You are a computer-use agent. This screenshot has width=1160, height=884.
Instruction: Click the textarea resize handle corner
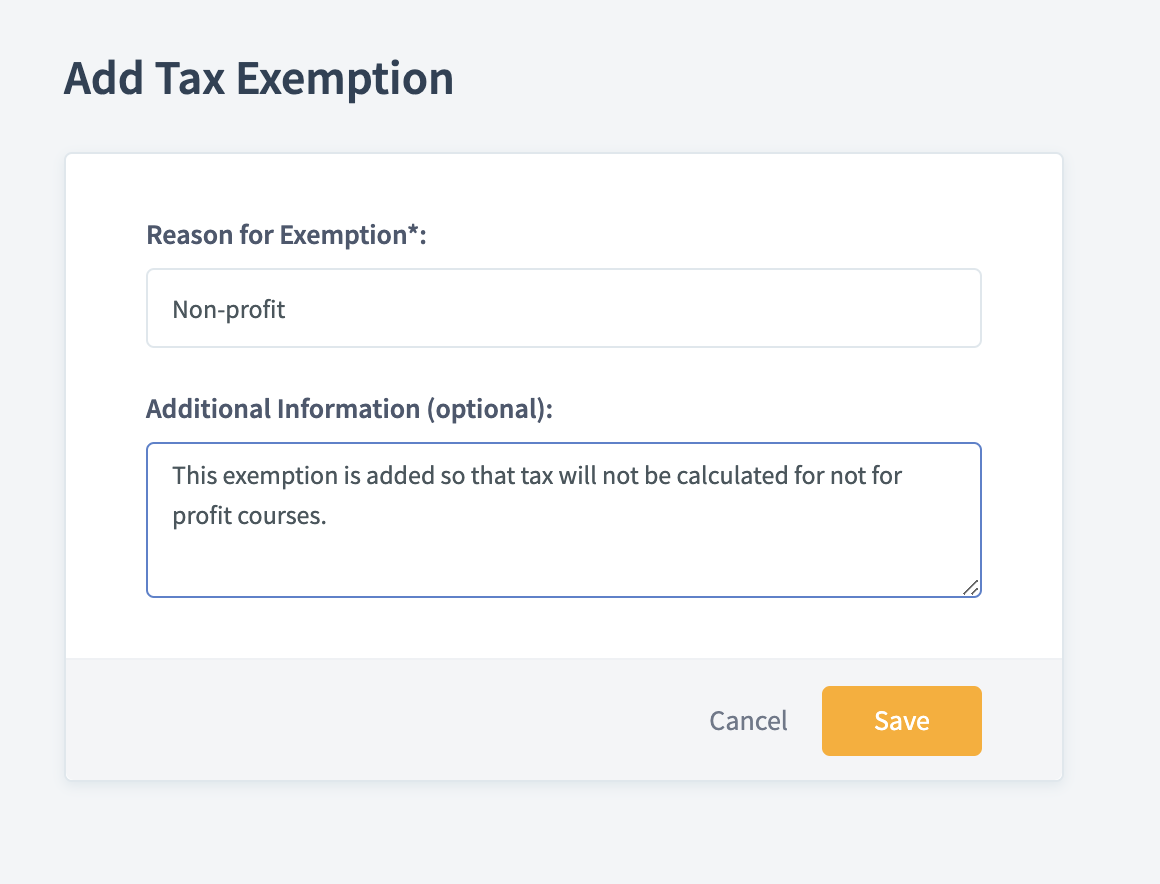tap(970, 587)
